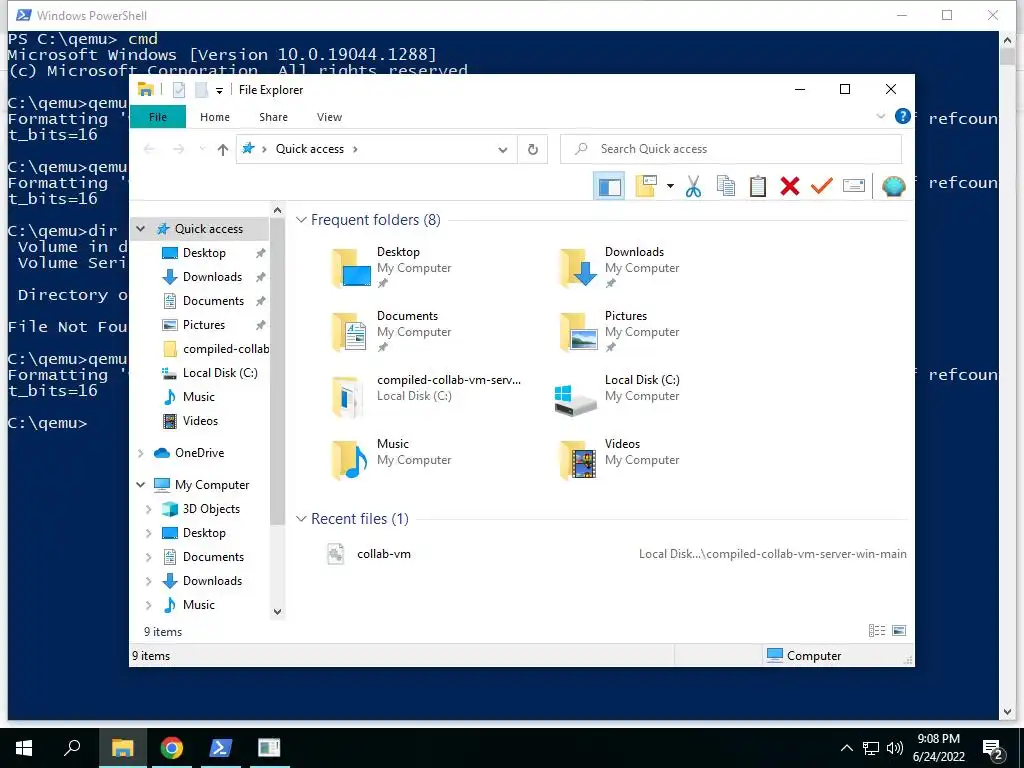
Task: Switch to large icons view layout
Action: click(x=899, y=631)
